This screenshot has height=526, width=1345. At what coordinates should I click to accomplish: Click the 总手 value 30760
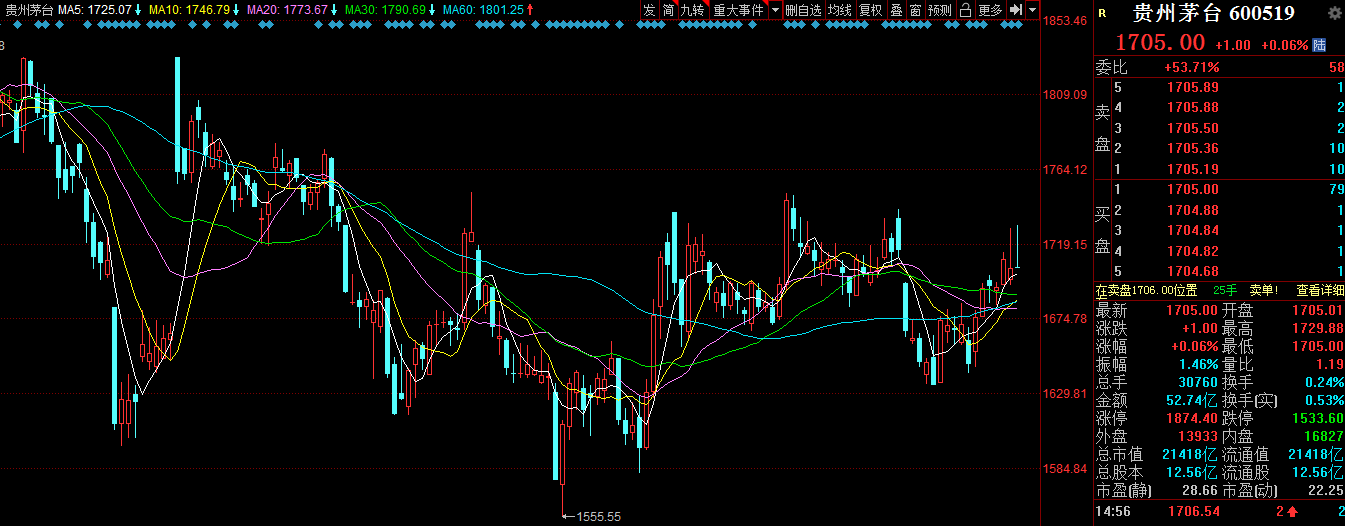1196,382
